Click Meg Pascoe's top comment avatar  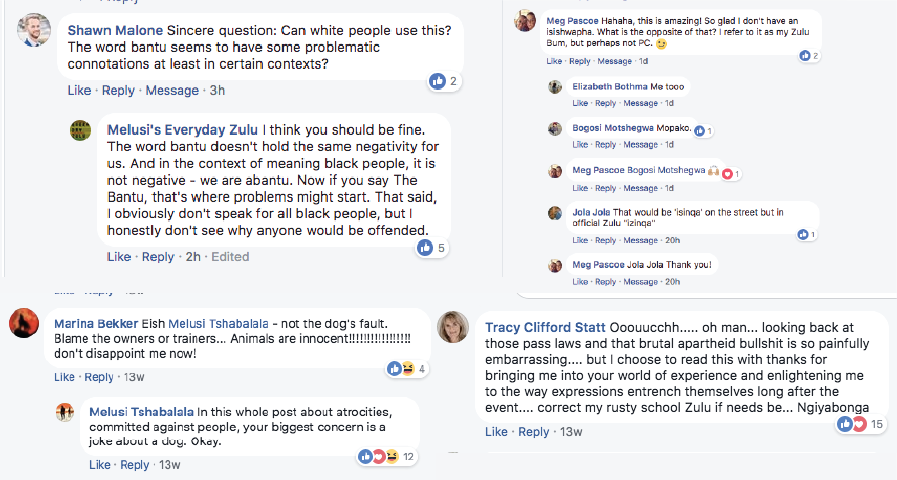(x=525, y=20)
